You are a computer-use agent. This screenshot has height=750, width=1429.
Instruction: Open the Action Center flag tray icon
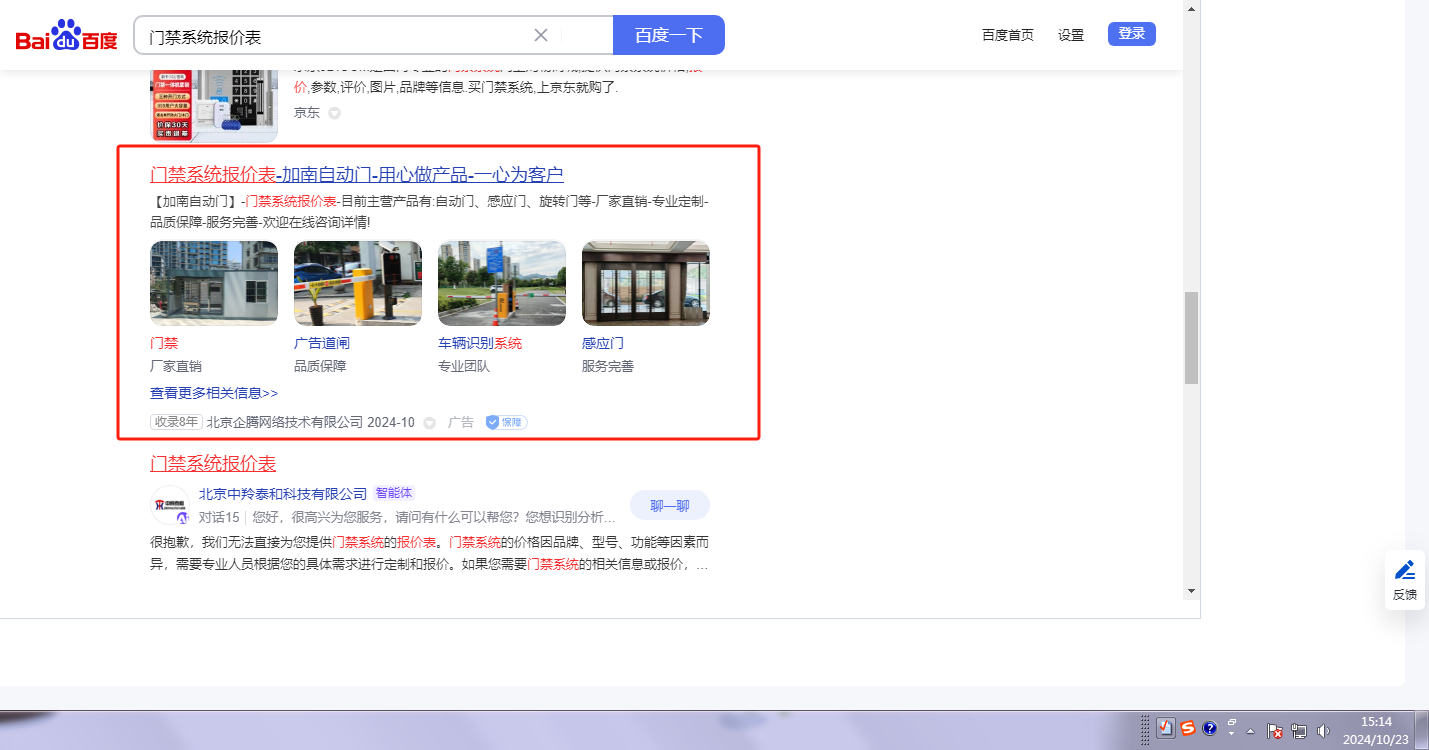click(x=1275, y=731)
